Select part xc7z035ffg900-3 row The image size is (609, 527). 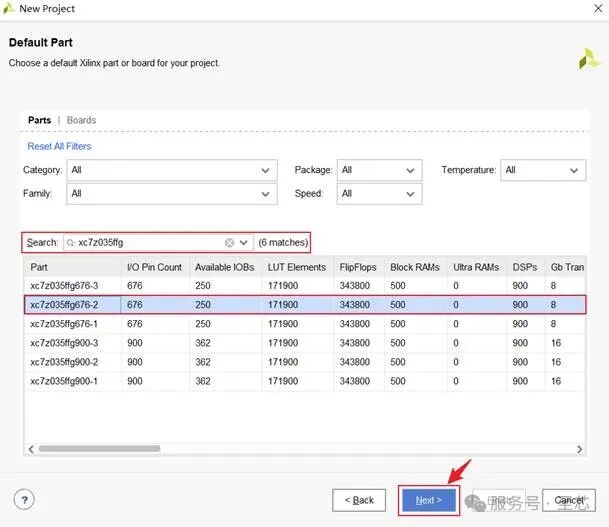[70, 343]
